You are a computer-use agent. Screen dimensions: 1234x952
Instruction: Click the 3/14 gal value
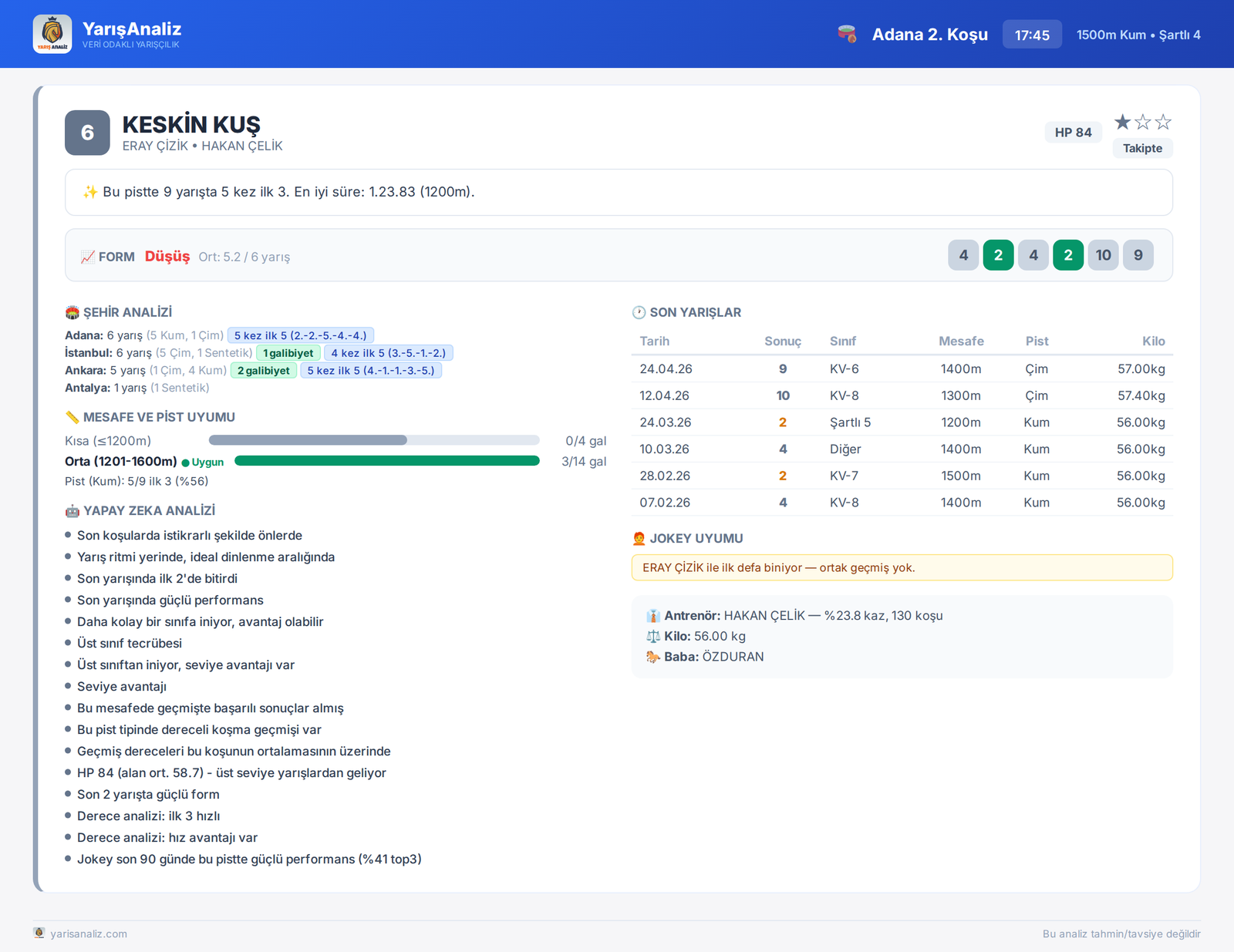click(x=584, y=461)
